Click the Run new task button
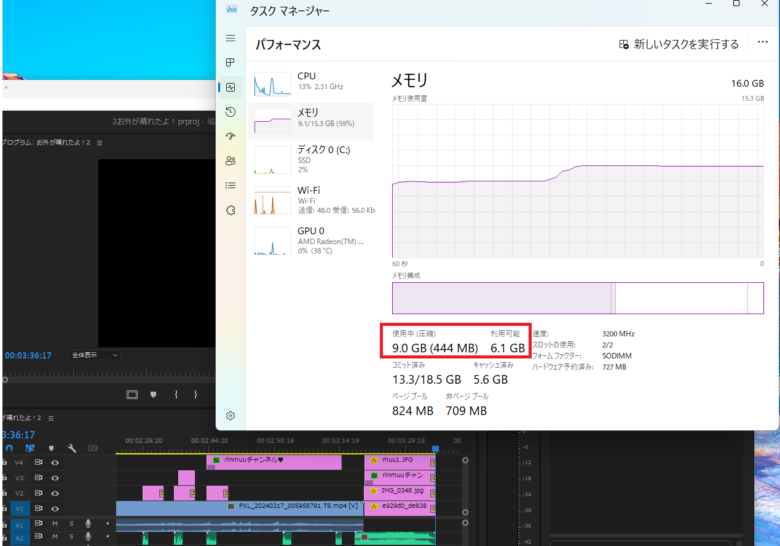 pyautogui.click(x=679, y=44)
